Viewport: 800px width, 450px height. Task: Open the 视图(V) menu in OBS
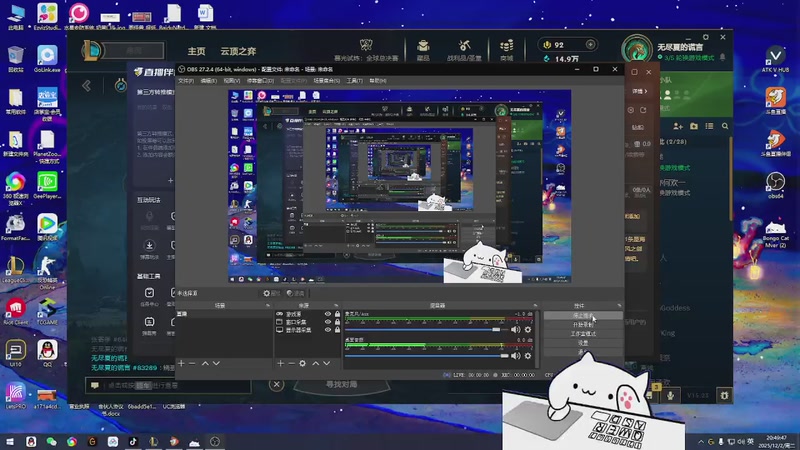231,81
